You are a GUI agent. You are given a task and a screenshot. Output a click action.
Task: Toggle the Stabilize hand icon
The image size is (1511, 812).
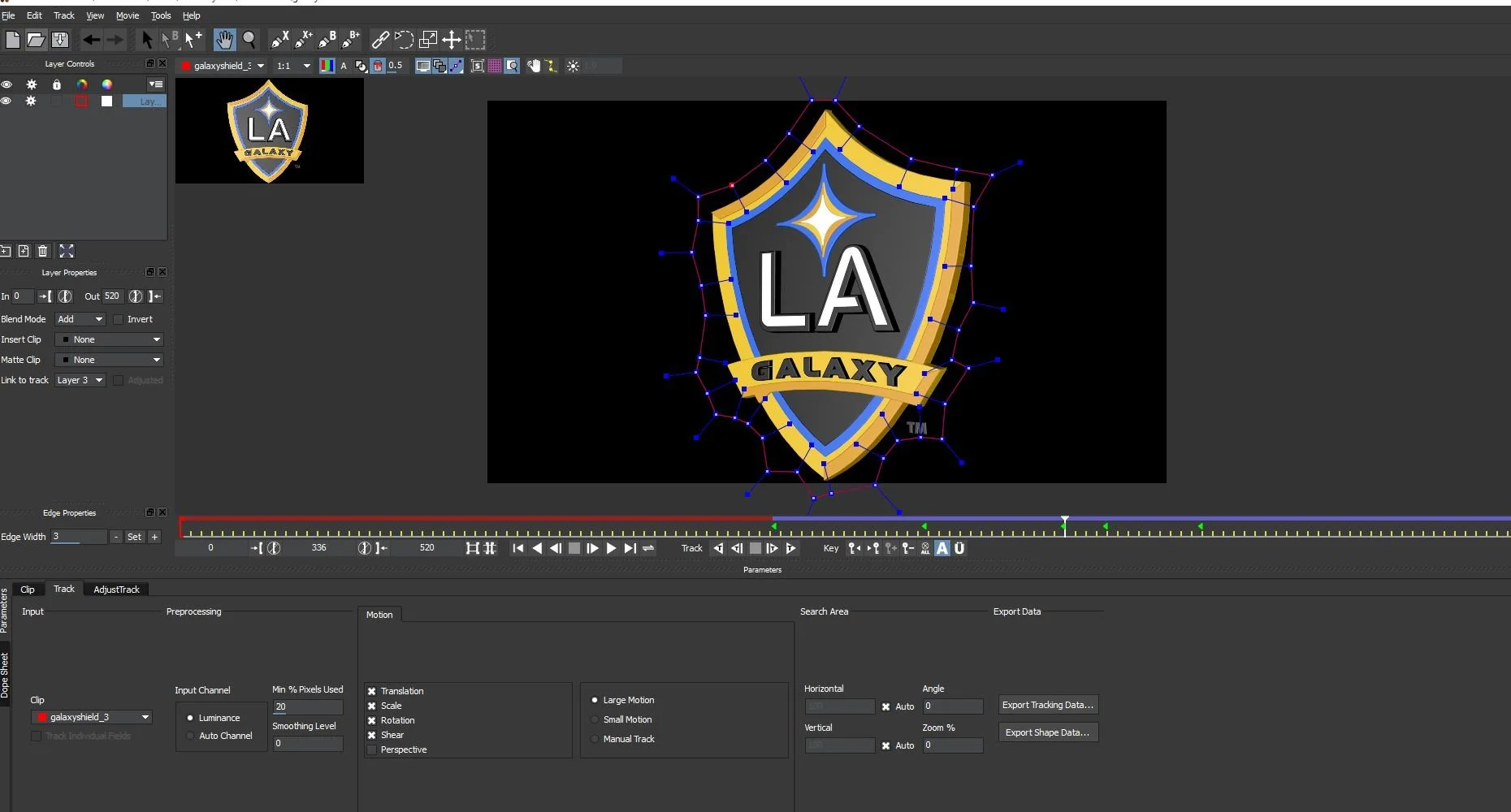pyautogui.click(x=534, y=66)
